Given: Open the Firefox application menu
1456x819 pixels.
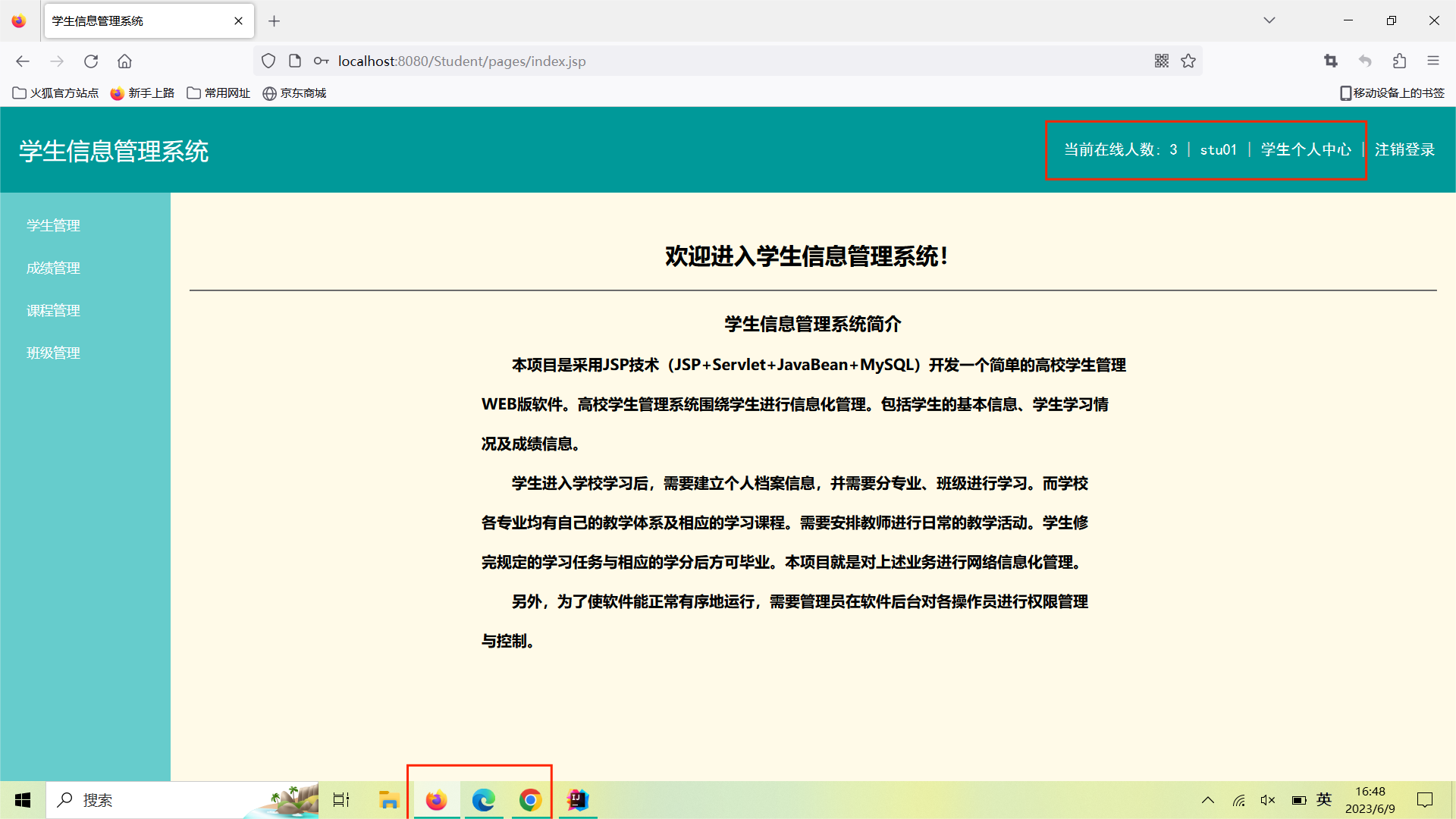Looking at the screenshot, I should pos(1433,61).
